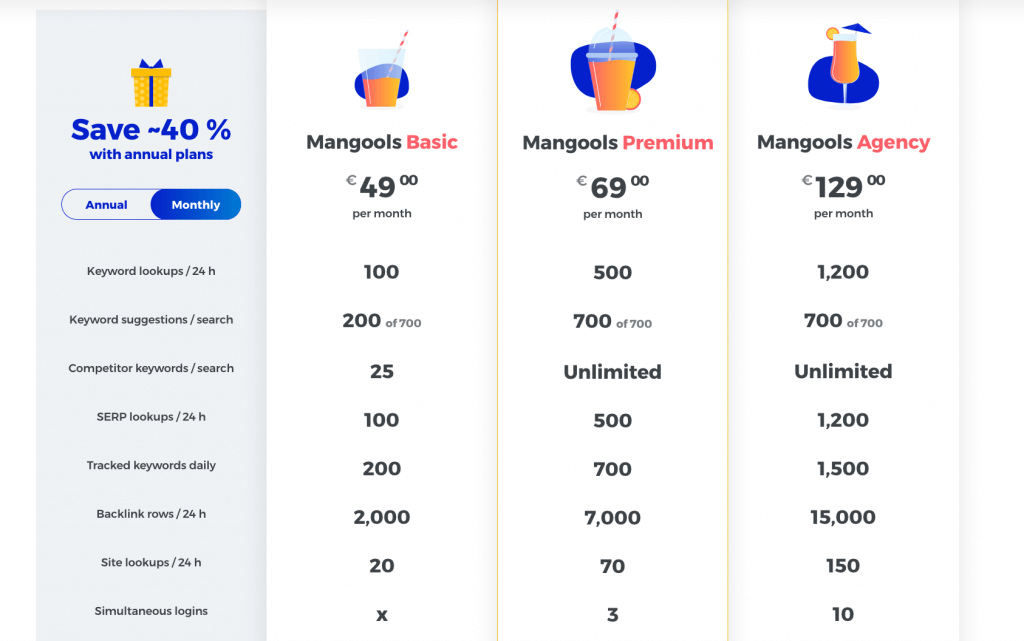Image resolution: width=1024 pixels, height=641 pixels.
Task: Switch billing to Annual plans
Action: click(x=107, y=204)
